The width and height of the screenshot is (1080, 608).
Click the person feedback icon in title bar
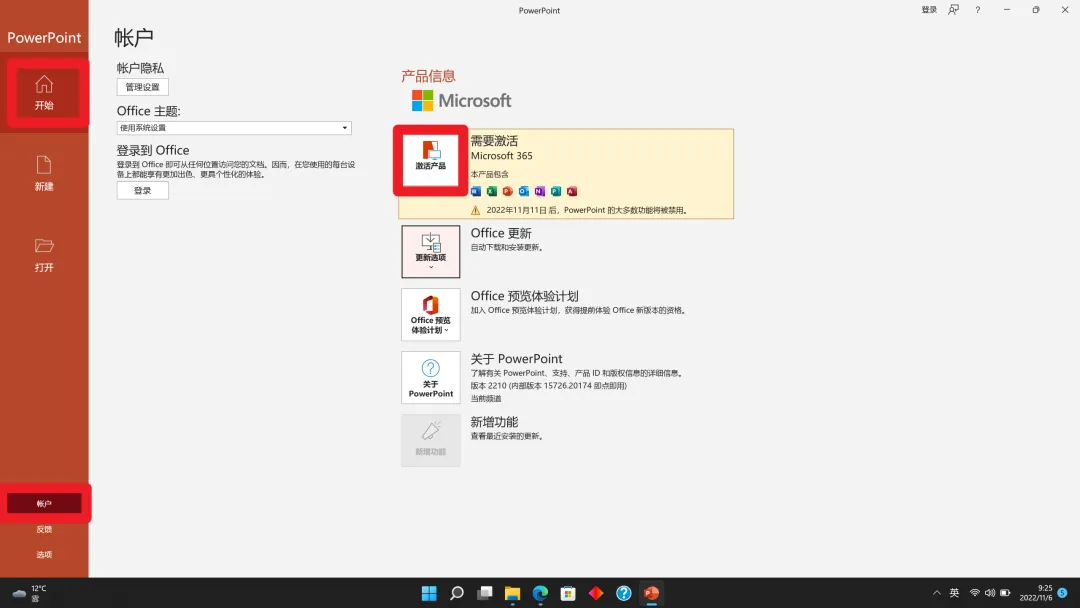(x=953, y=10)
